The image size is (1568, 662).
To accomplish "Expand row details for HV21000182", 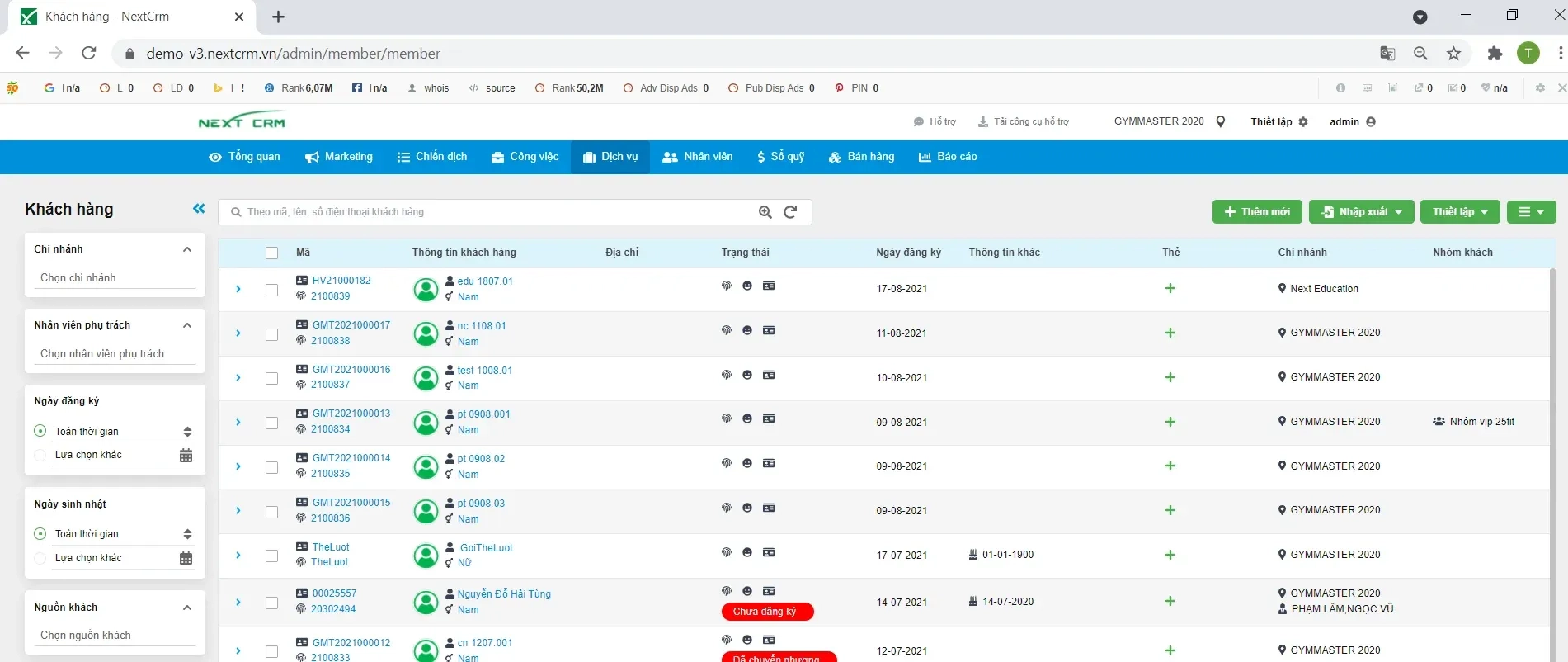I will tap(238, 289).
